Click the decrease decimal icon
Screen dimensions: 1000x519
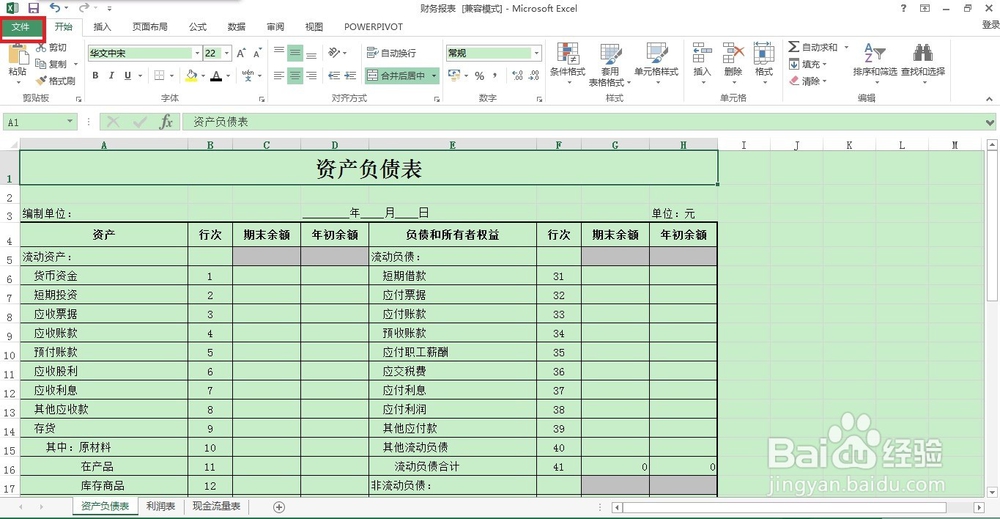[x=534, y=75]
